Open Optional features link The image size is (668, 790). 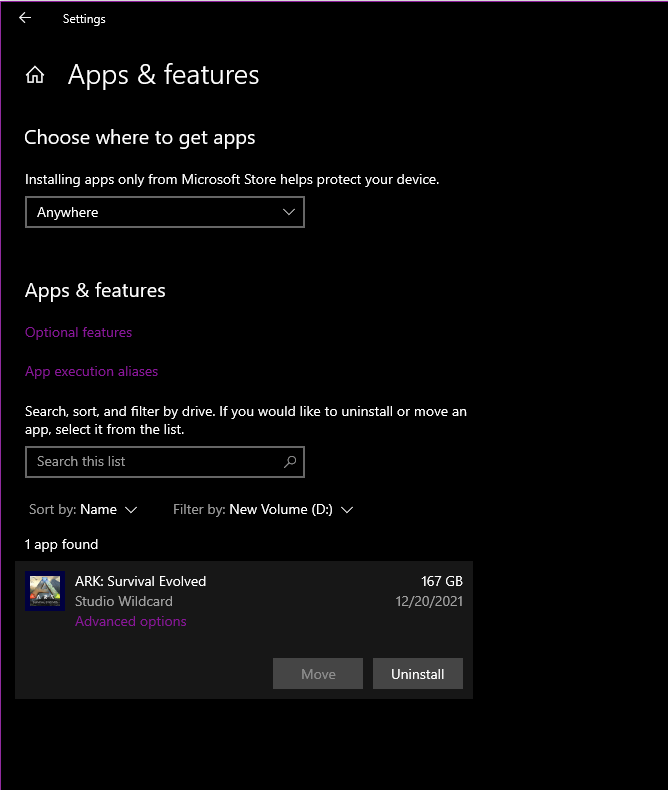(x=79, y=333)
